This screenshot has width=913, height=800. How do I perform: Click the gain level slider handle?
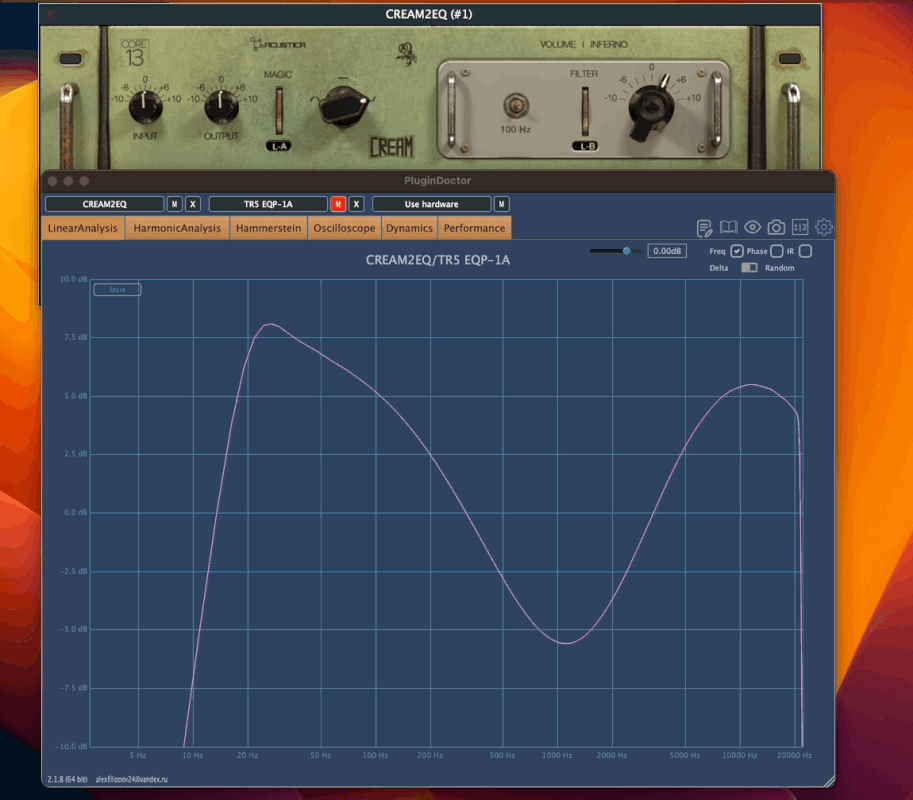(627, 251)
